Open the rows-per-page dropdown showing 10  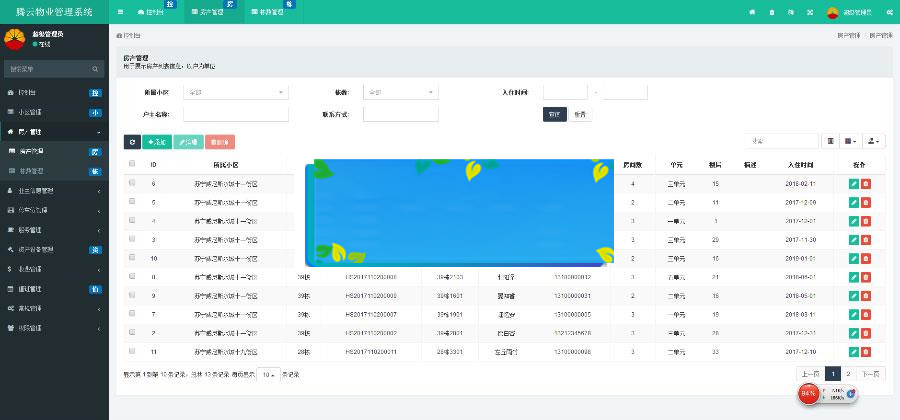tap(268, 374)
